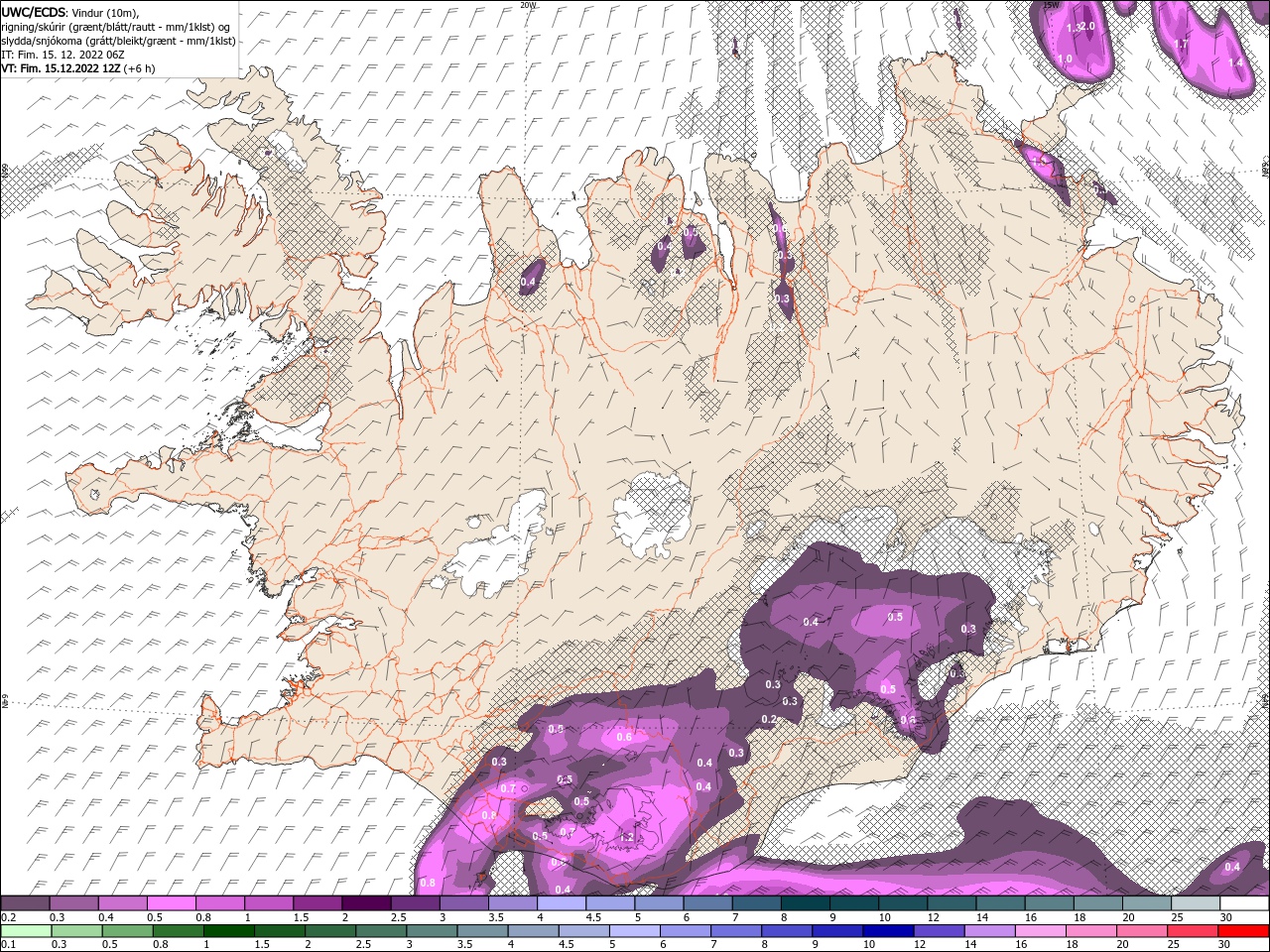Select the grey-green 3 swatch, lower legend
The image size is (1270, 952).
coord(433,931)
